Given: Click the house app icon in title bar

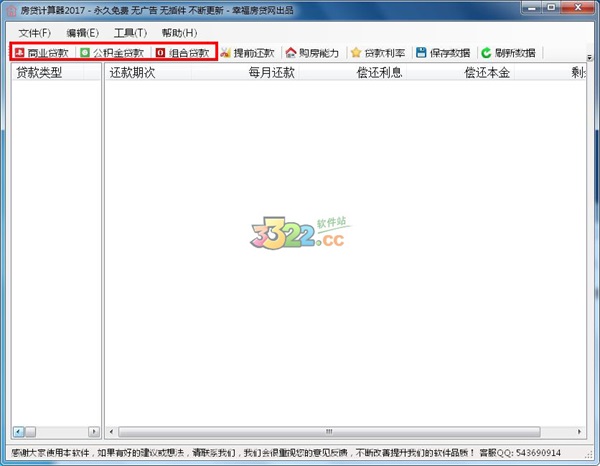Looking at the screenshot, I should [x=11, y=10].
